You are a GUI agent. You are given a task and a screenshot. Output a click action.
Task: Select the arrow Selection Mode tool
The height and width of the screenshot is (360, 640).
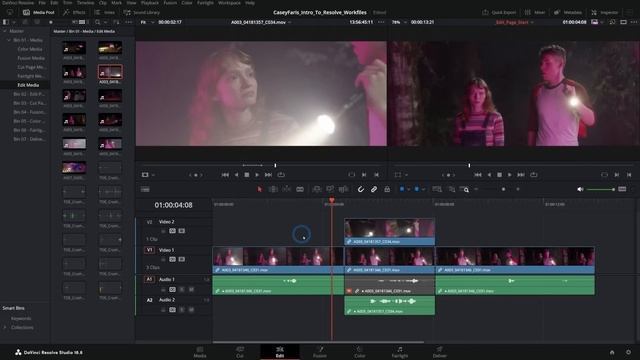pyautogui.click(x=260, y=189)
